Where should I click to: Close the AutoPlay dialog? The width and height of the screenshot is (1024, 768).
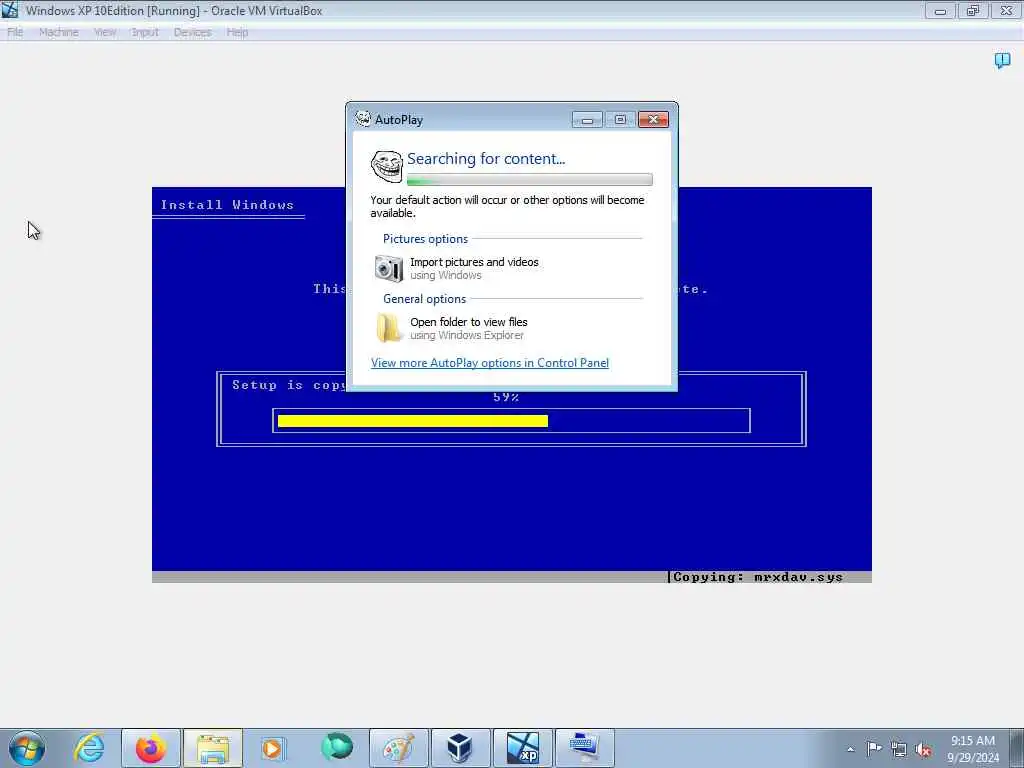pos(653,120)
